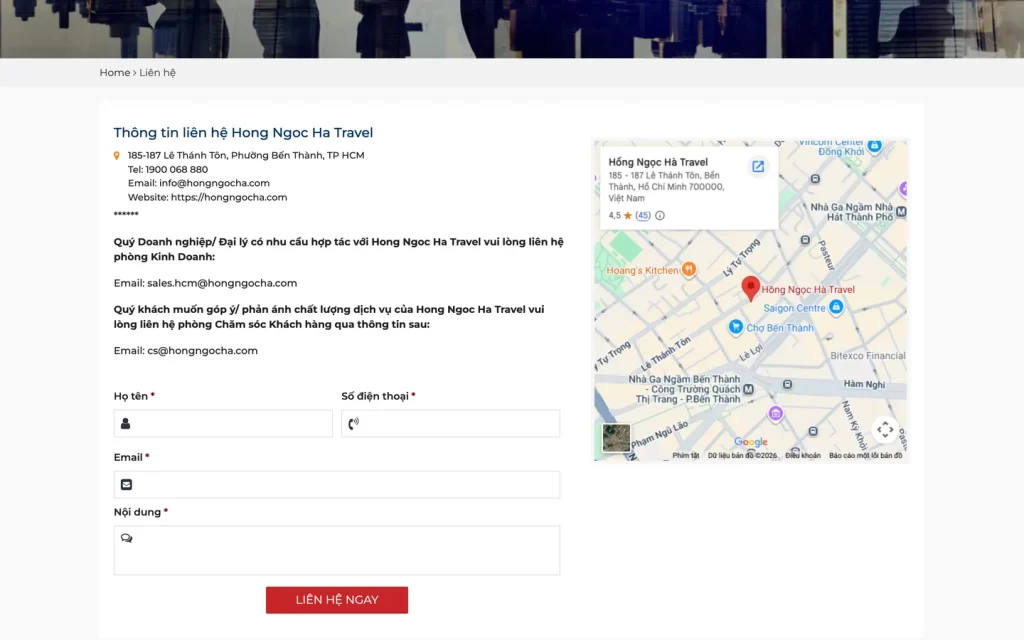Click cs@hongngocha.com email text

[x=202, y=351]
